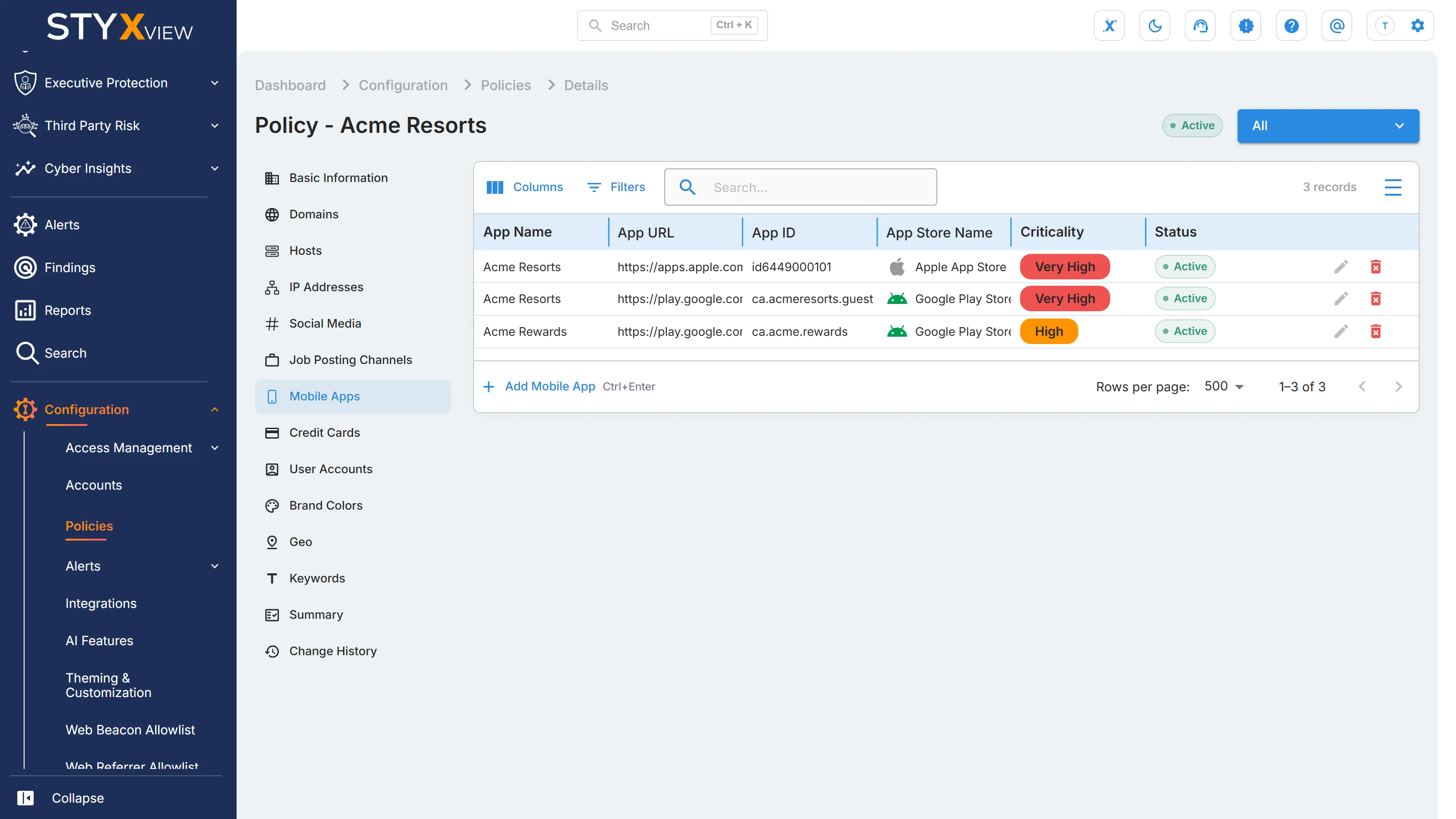Open the help question mark icon
This screenshot has height=819, width=1456.
(x=1291, y=25)
